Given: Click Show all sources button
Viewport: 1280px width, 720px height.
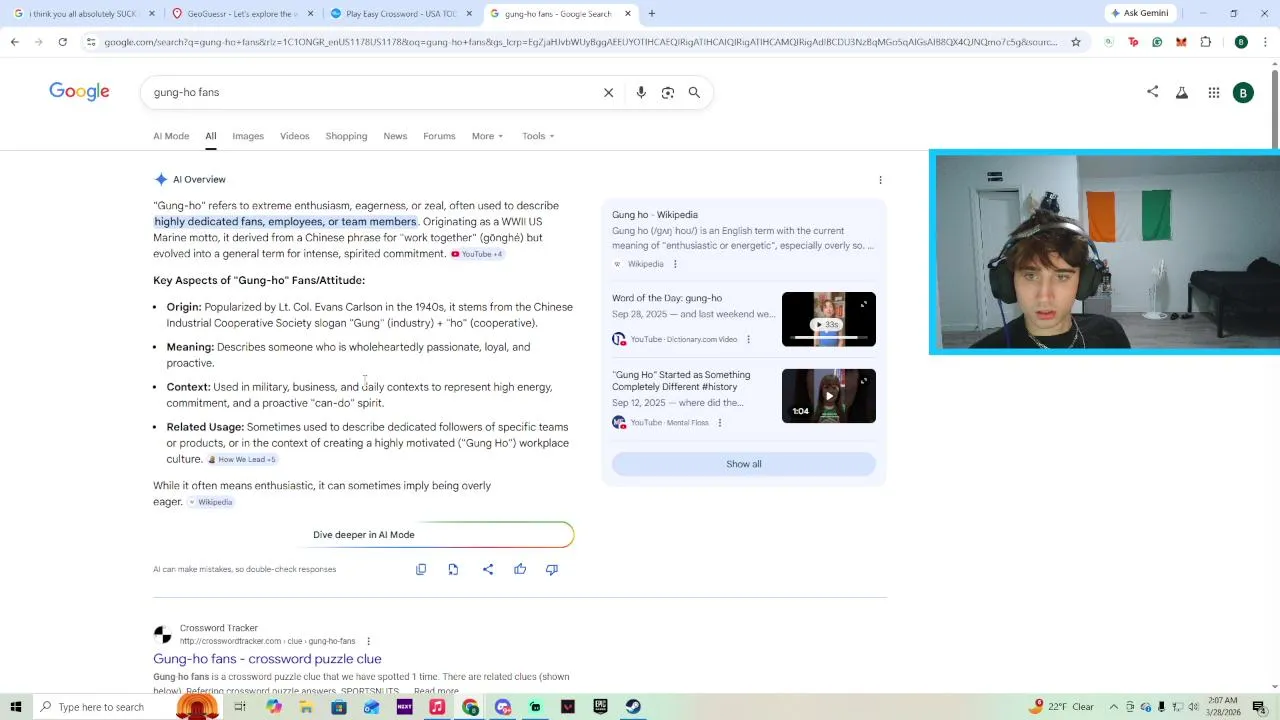Looking at the screenshot, I should pos(743,464).
